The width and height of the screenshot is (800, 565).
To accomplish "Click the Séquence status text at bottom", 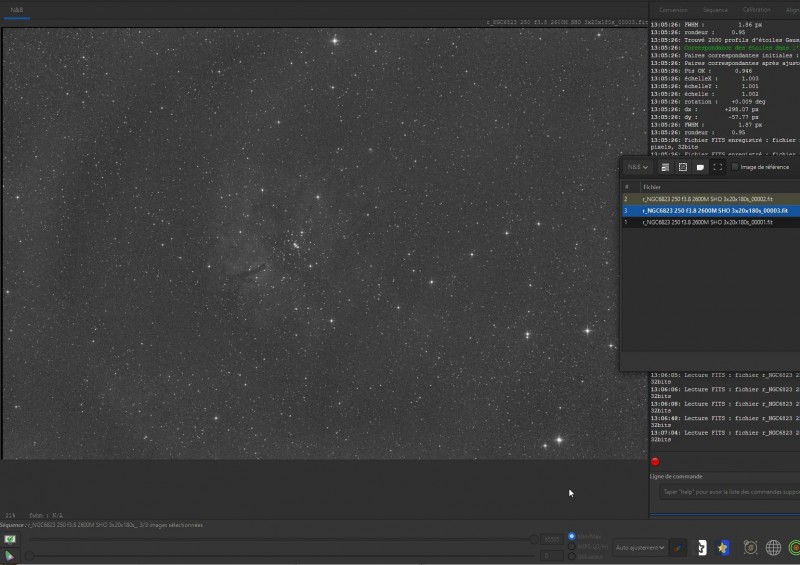I will point(102,525).
